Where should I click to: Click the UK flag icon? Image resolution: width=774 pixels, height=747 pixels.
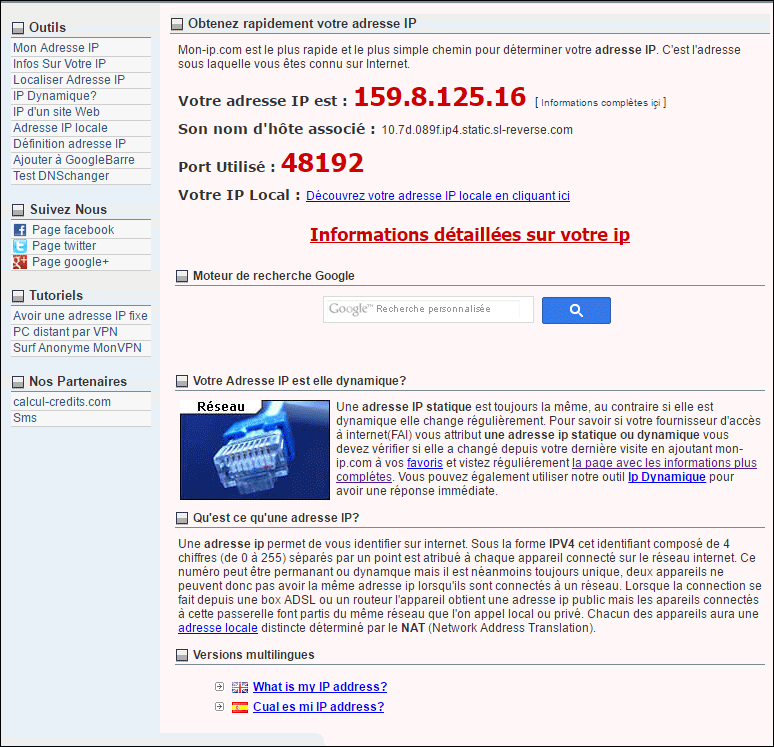240,687
